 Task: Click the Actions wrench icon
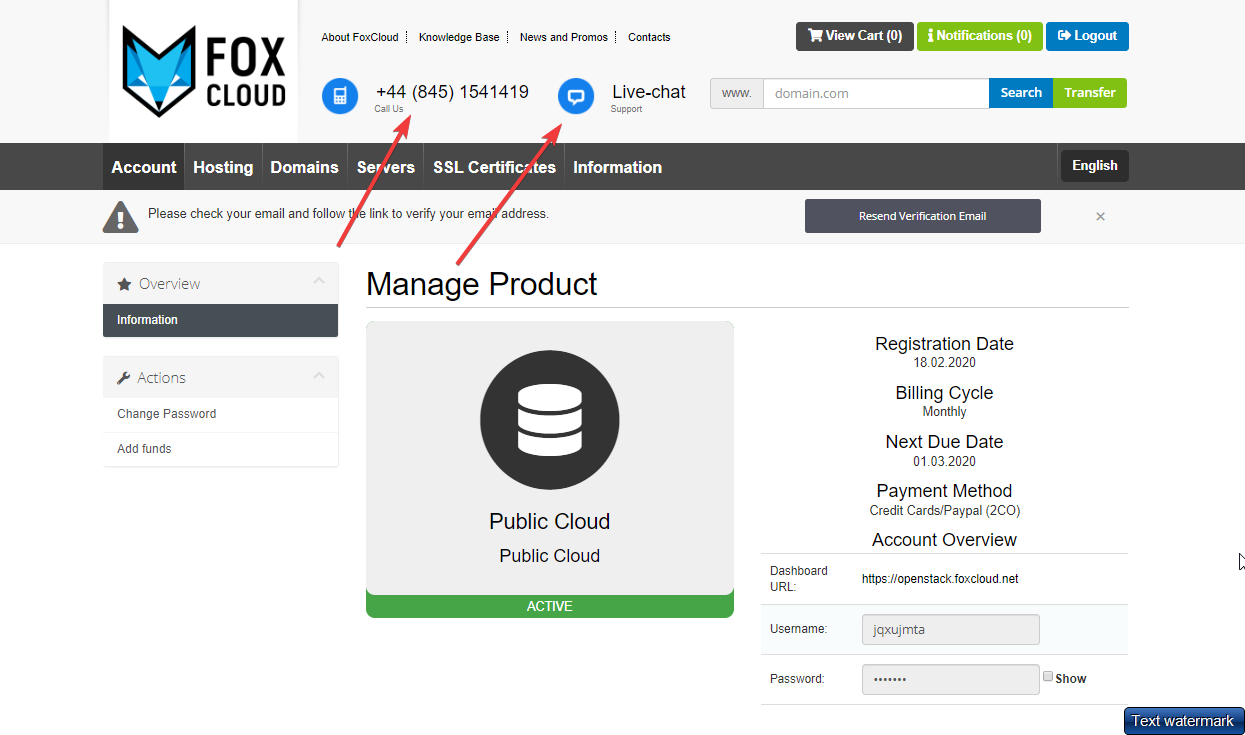coord(124,378)
